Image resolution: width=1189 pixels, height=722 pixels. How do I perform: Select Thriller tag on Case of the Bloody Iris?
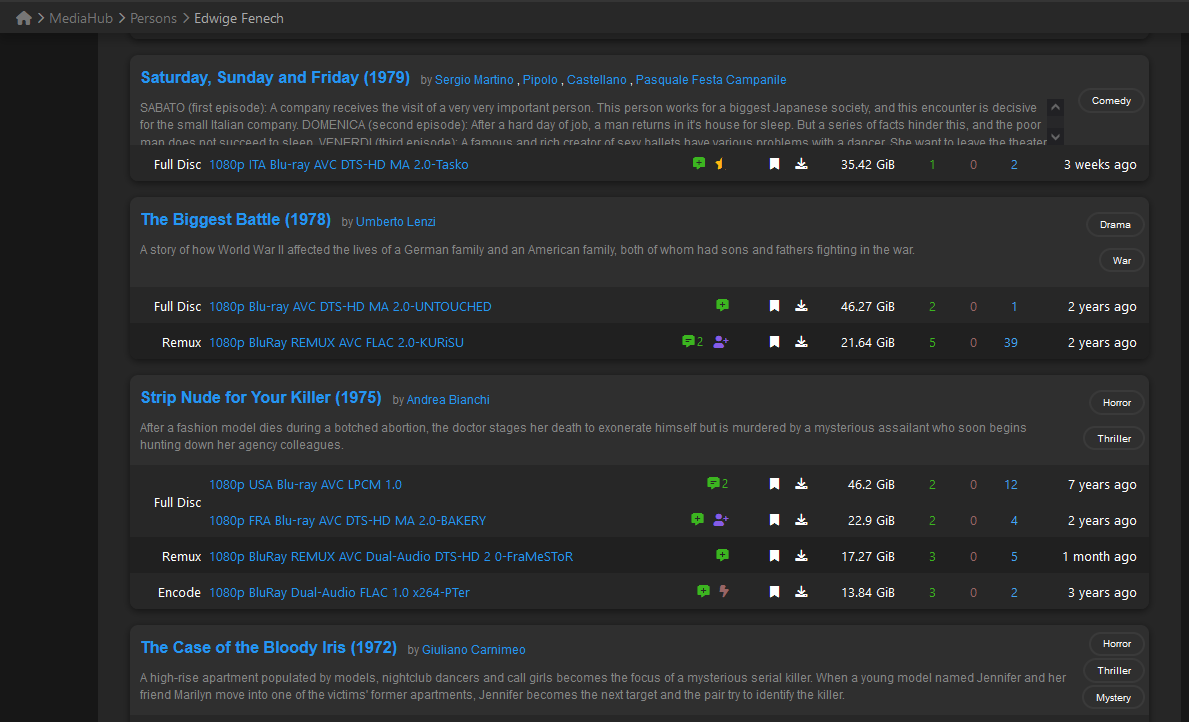coord(1114,670)
